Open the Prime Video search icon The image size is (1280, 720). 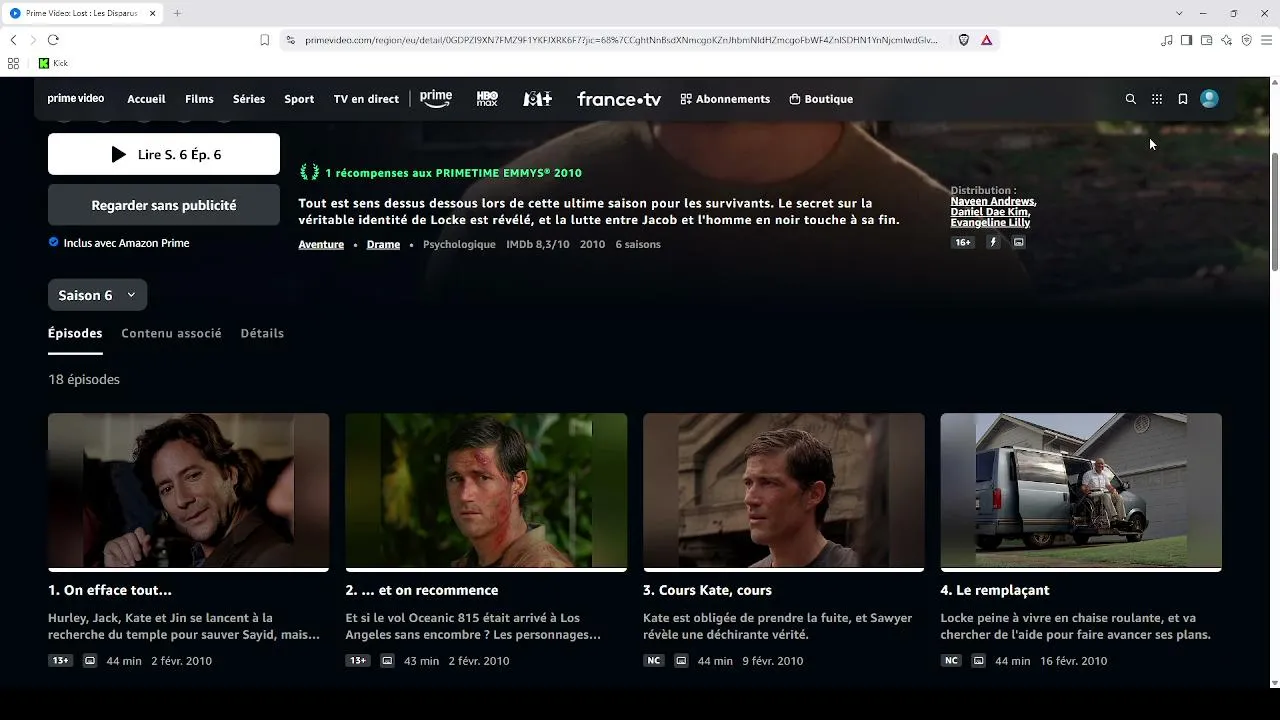[1131, 99]
